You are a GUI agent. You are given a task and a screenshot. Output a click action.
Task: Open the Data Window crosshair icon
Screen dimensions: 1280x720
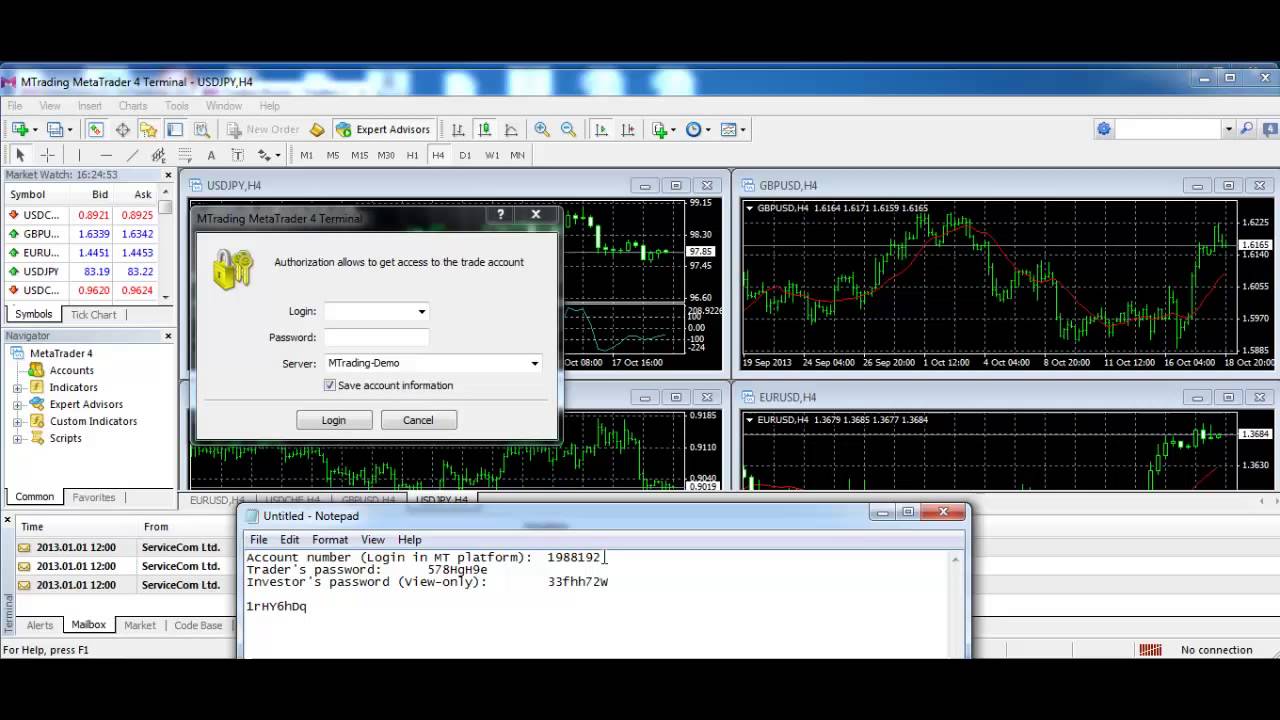pyautogui.click(x=122, y=129)
